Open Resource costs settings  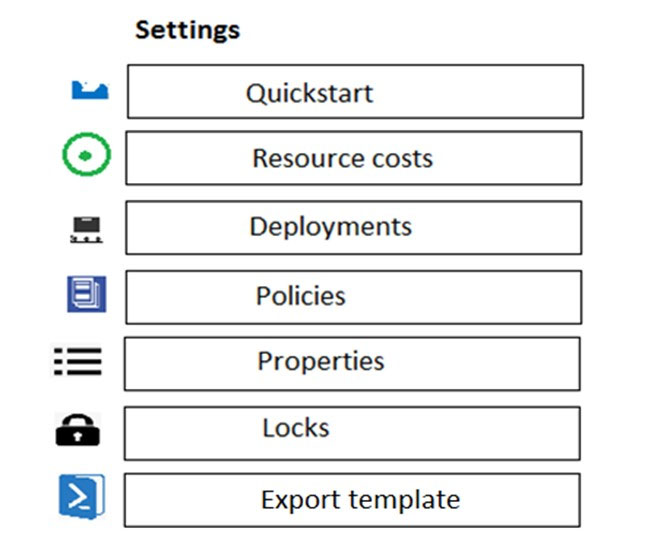coord(354,158)
